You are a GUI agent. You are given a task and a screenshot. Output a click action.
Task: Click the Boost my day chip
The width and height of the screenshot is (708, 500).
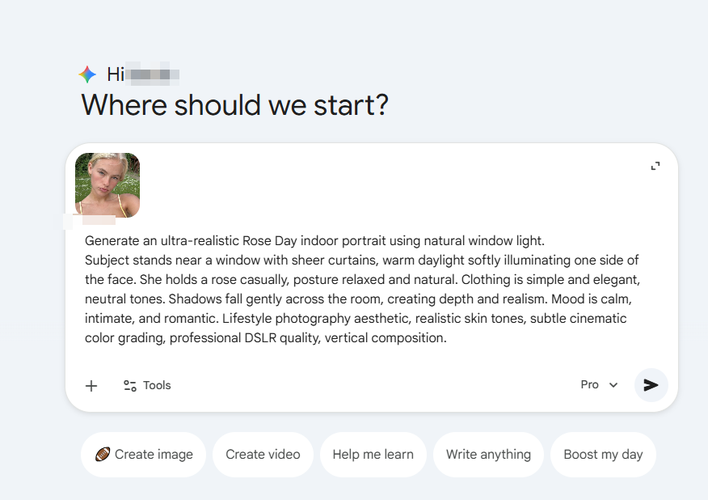tap(603, 454)
